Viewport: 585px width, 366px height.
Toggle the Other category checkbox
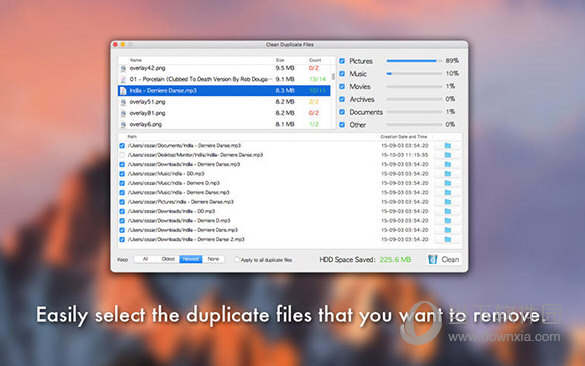342,125
